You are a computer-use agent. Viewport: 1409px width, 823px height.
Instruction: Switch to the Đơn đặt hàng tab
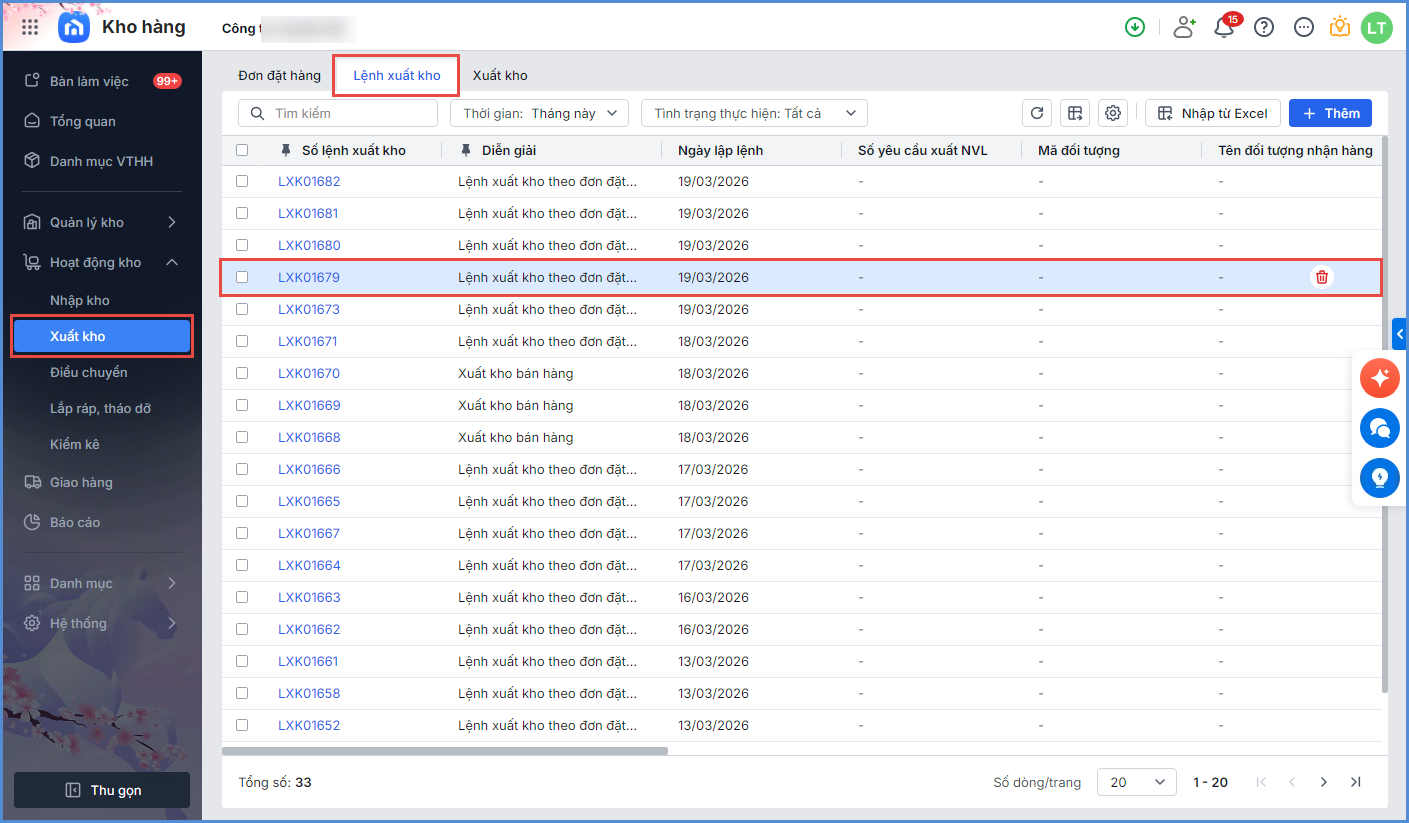click(x=279, y=75)
